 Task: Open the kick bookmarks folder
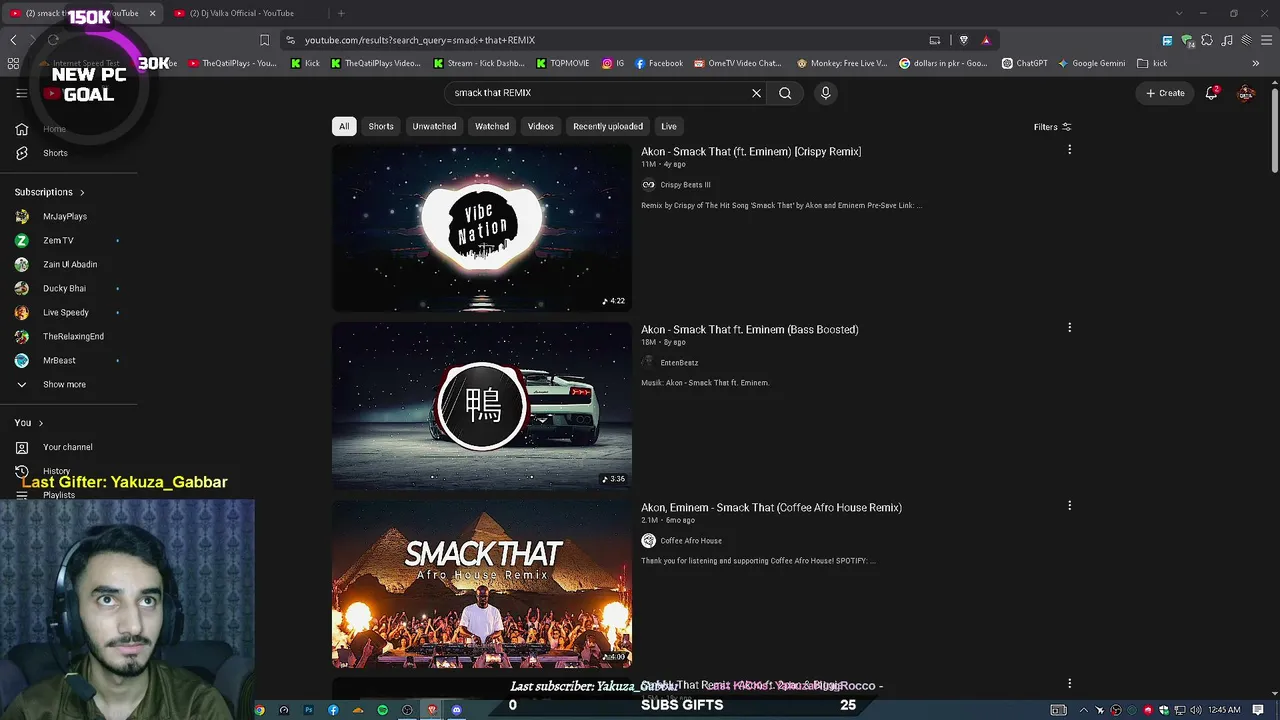point(1152,63)
